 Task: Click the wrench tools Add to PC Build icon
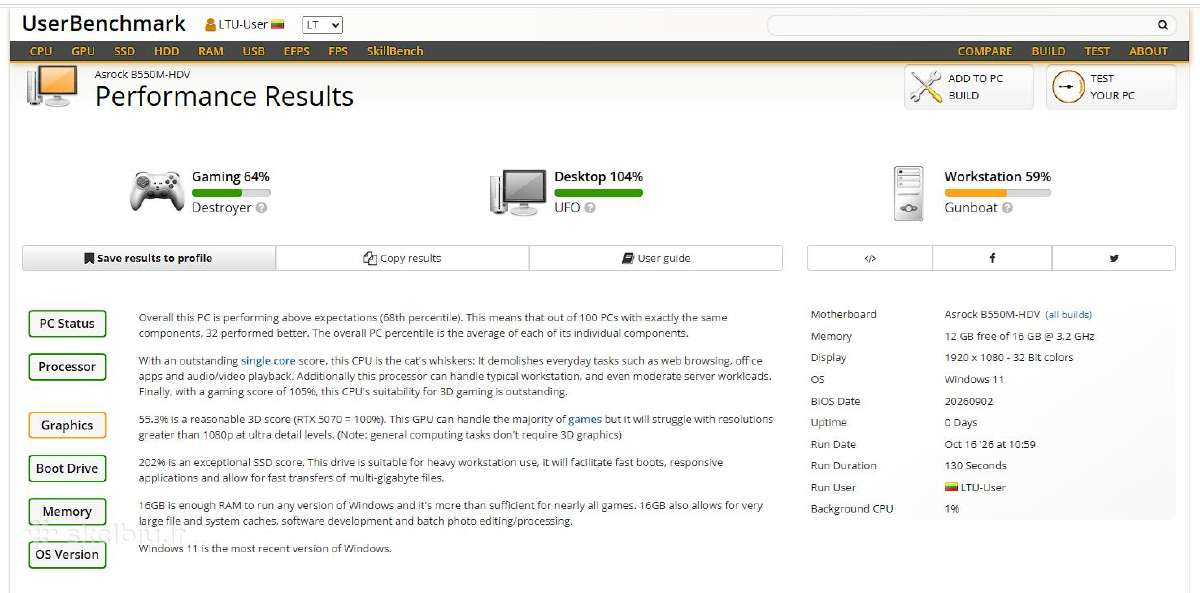[926, 87]
